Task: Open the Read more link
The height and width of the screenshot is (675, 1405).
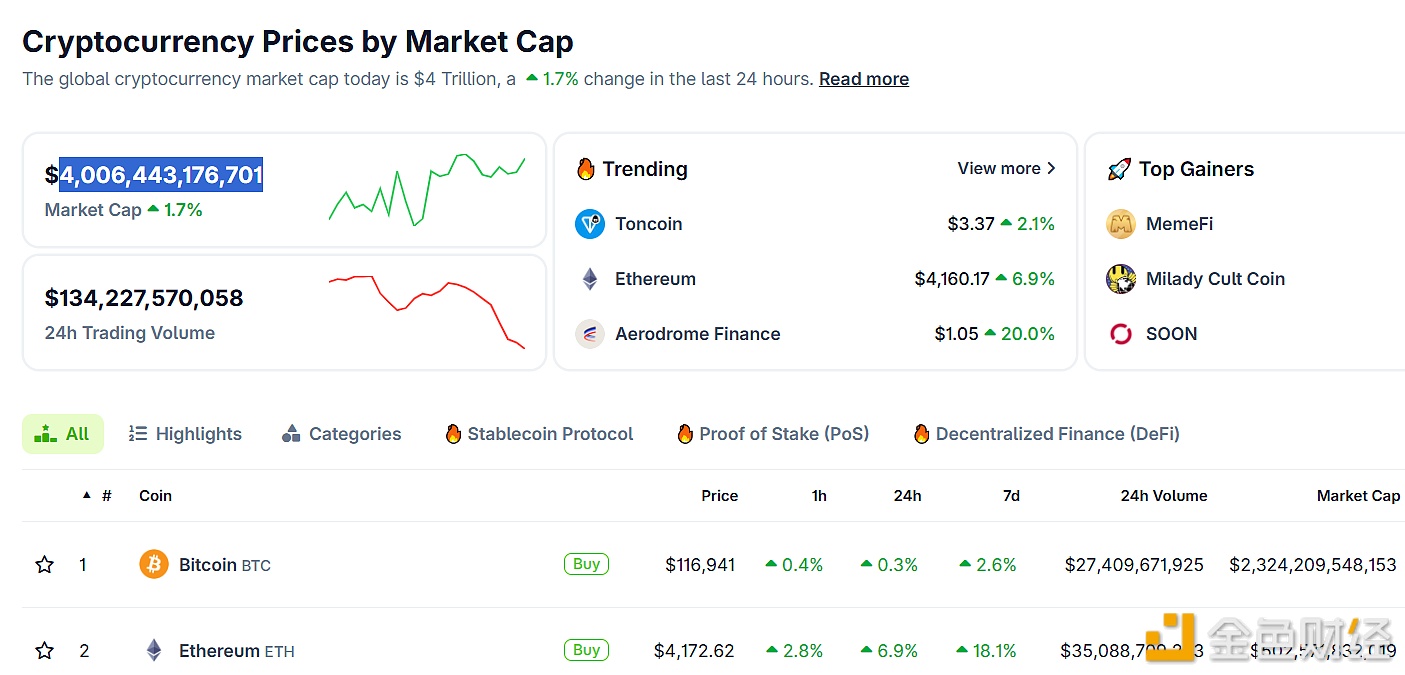Action: tap(864, 79)
